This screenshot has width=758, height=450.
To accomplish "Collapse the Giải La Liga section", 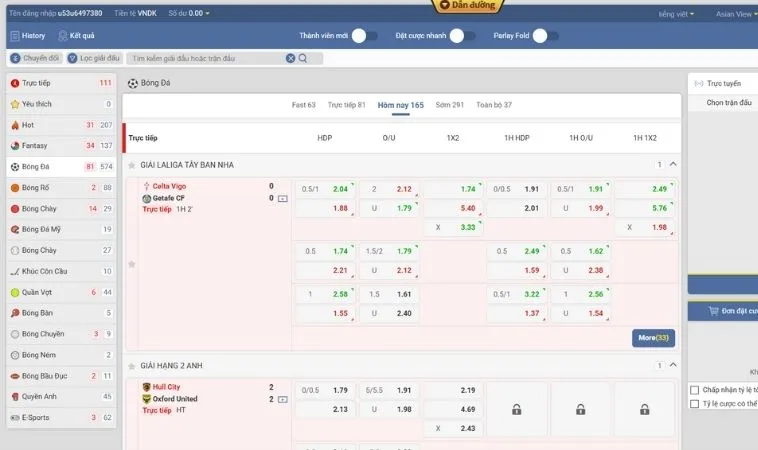I will coord(673,164).
